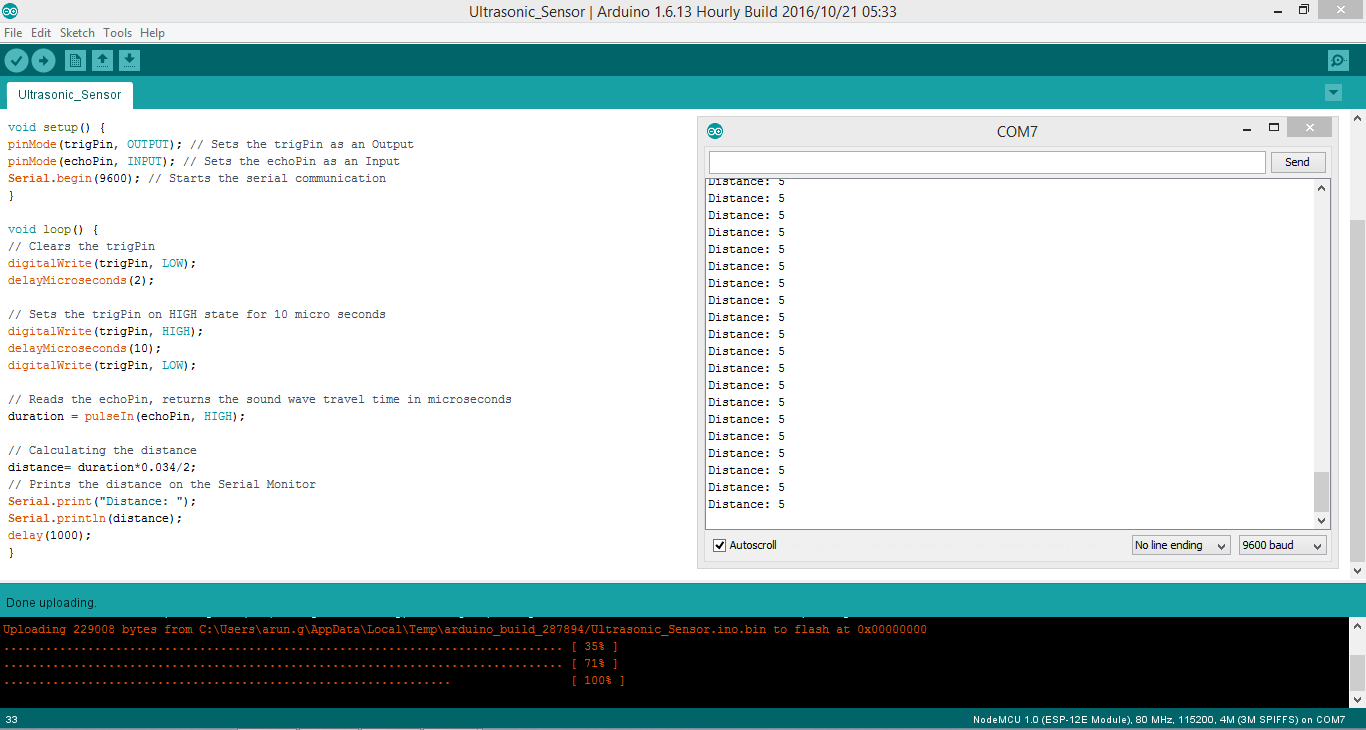1366x730 pixels.
Task: Upload sketch with the arrow button
Action: [x=43, y=61]
